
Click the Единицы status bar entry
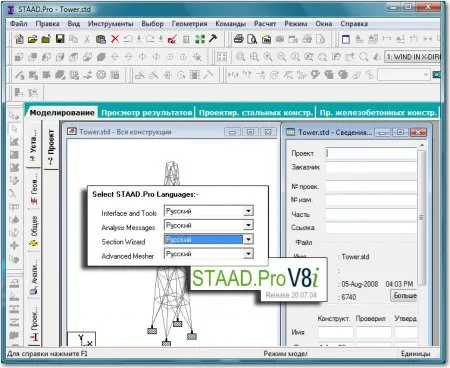coord(415,354)
